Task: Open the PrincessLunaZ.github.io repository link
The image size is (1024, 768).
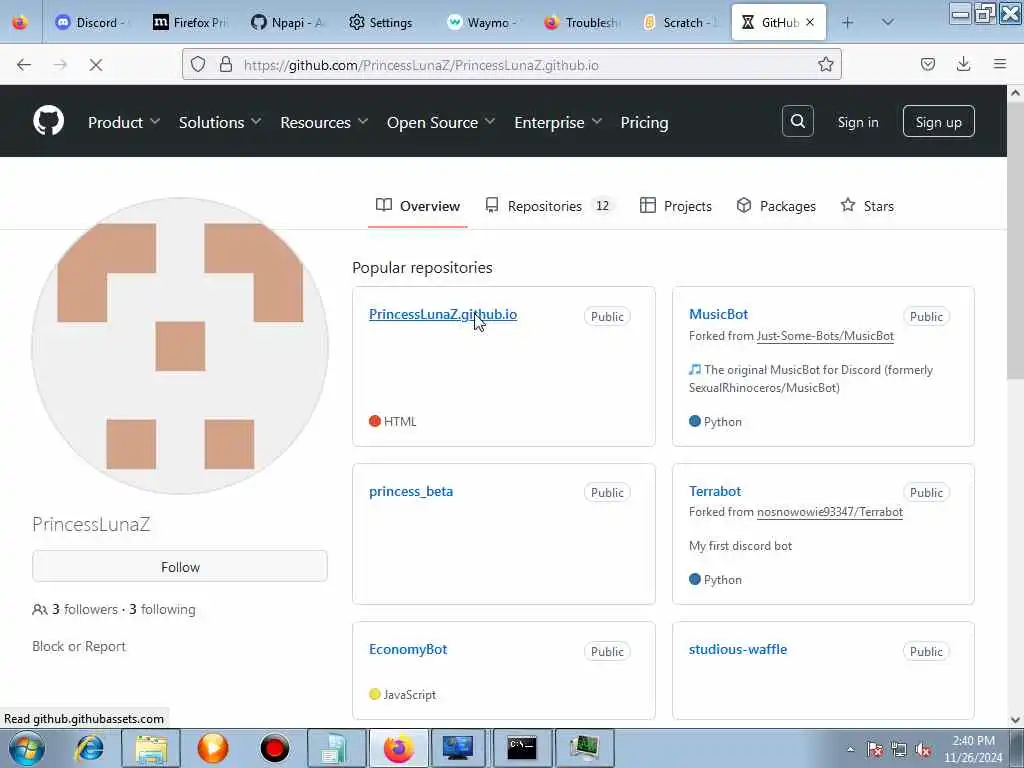Action: click(x=443, y=314)
